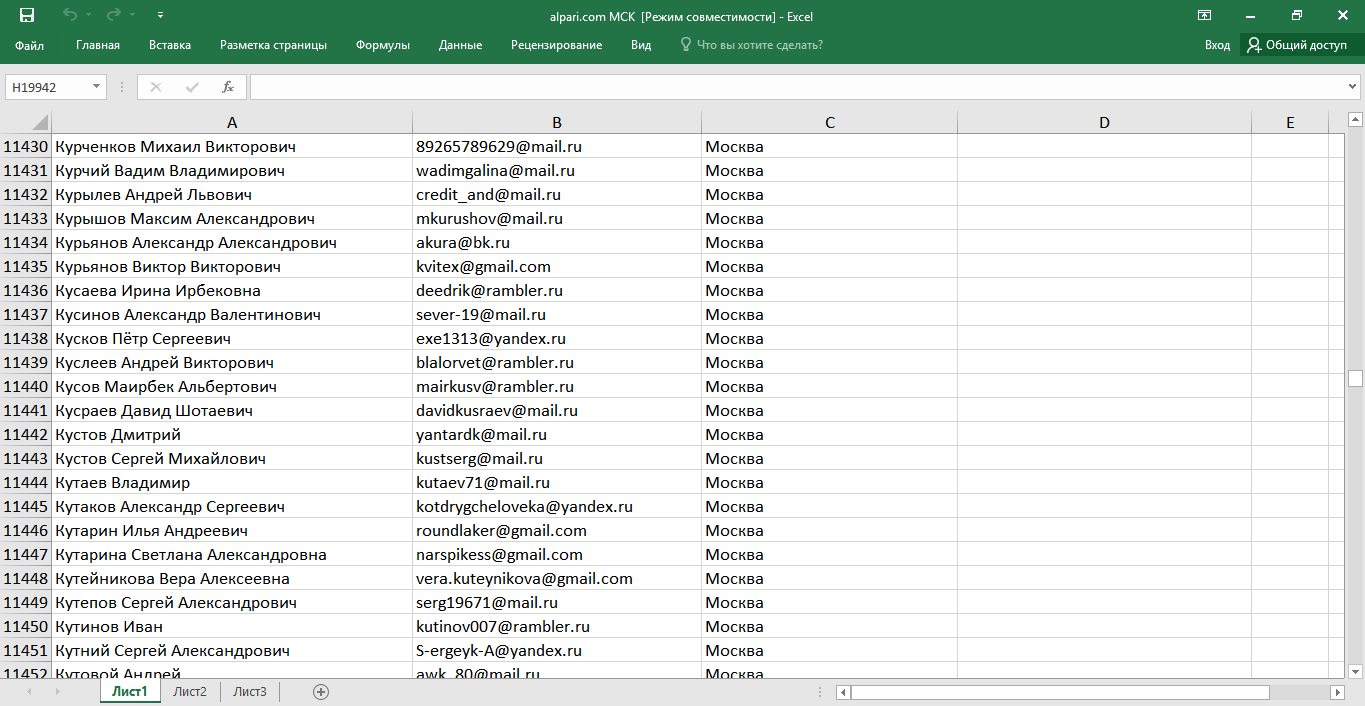Viewport: 1365px width, 706px height.
Task: Open the Формулы ribbon tab
Action: 382,45
